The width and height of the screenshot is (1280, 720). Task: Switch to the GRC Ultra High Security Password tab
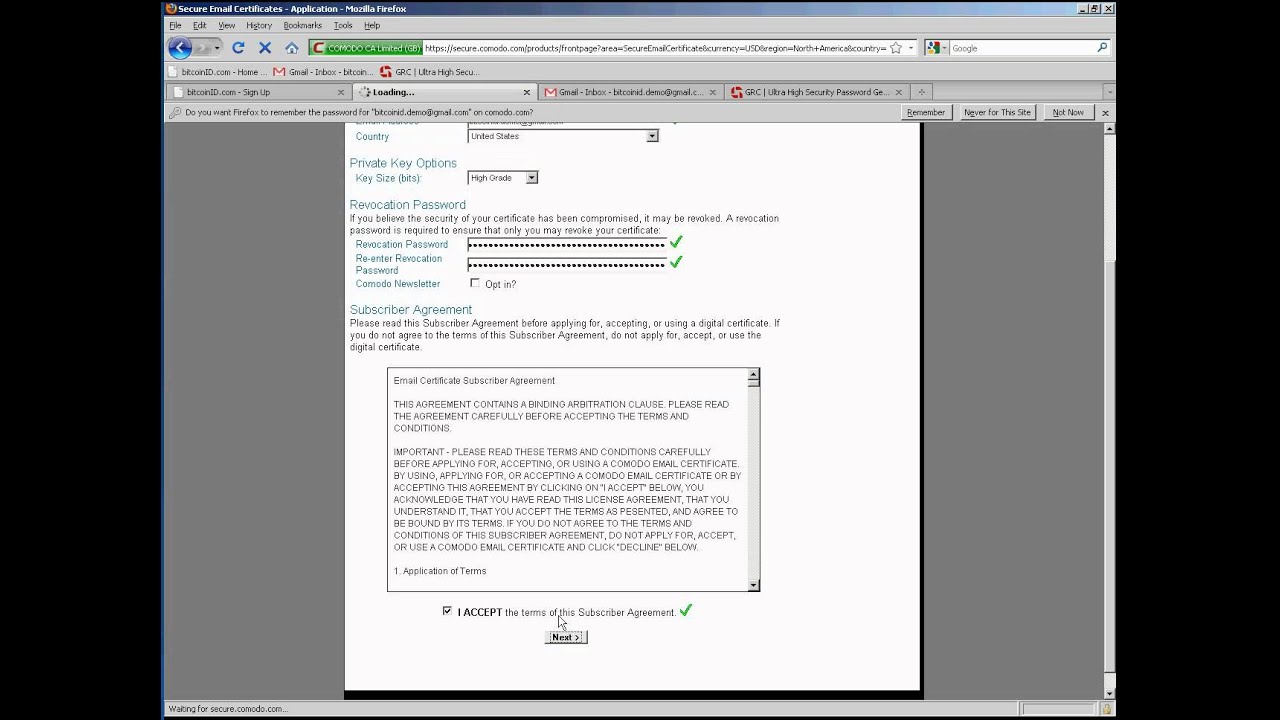tap(816, 92)
